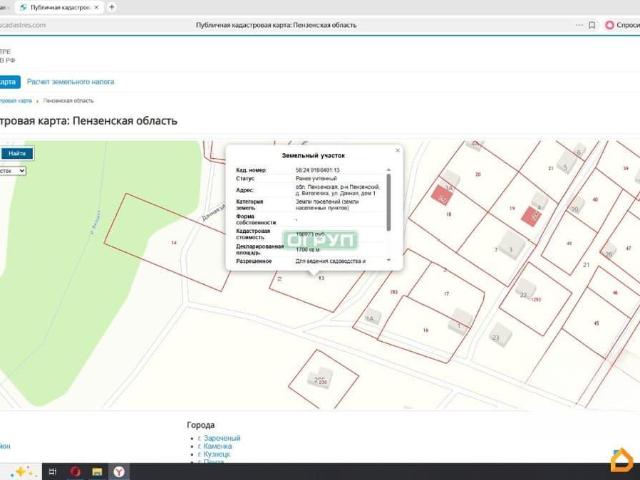This screenshot has width=640, height=480.
Task: Close the Публичная кадастровая карта browser tab
Action: click(96, 7)
